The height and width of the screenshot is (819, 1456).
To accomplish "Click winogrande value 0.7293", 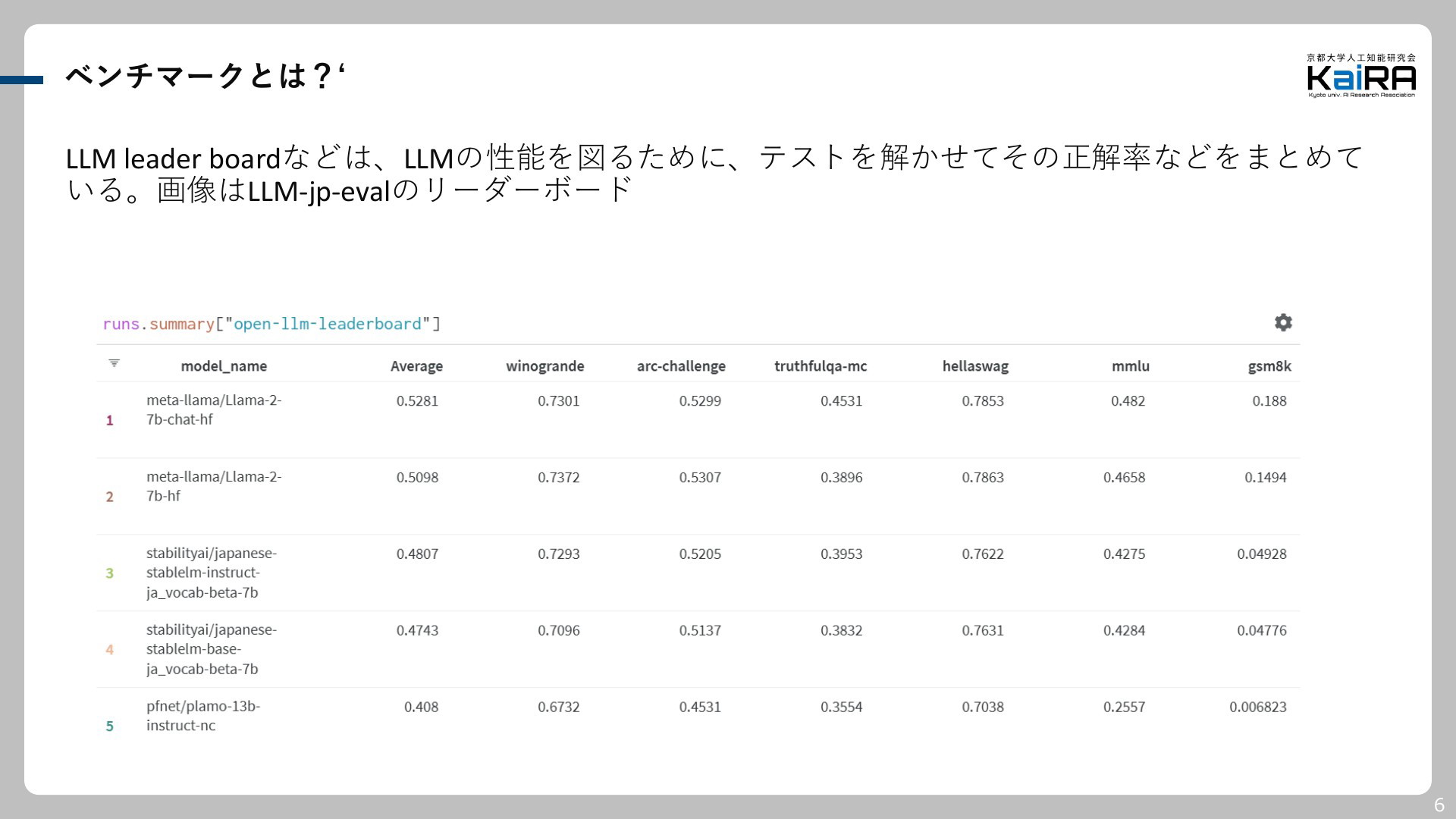I will 559,554.
